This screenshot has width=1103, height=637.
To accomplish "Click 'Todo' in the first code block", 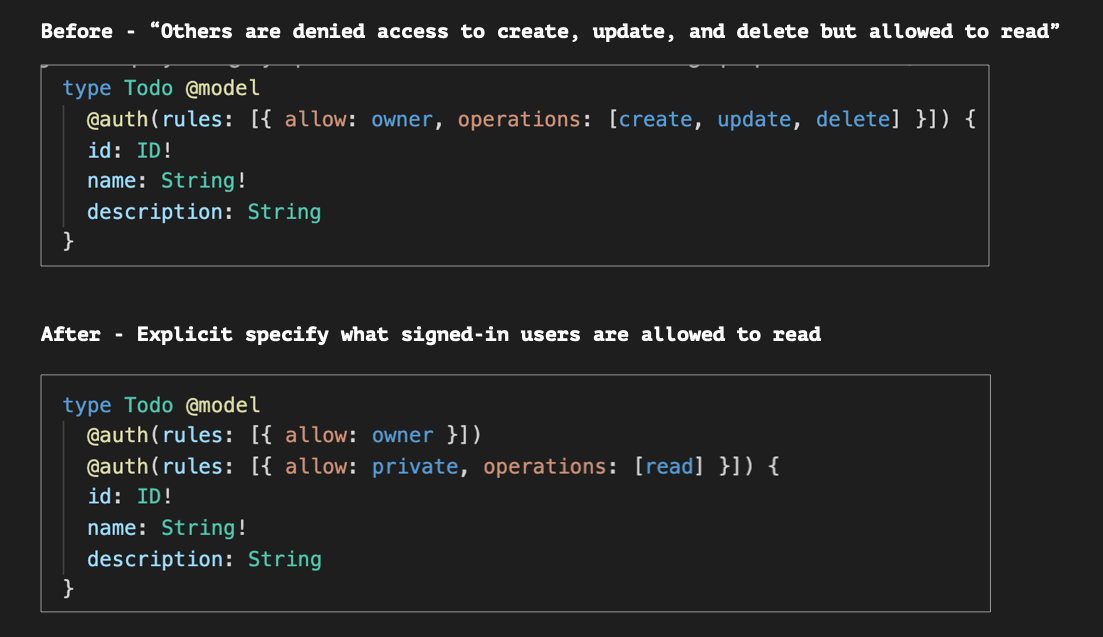I will coord(148,88).
